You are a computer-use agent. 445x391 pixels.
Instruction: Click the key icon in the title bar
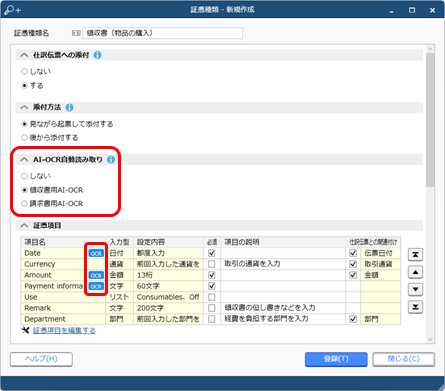tap(12, 10)
